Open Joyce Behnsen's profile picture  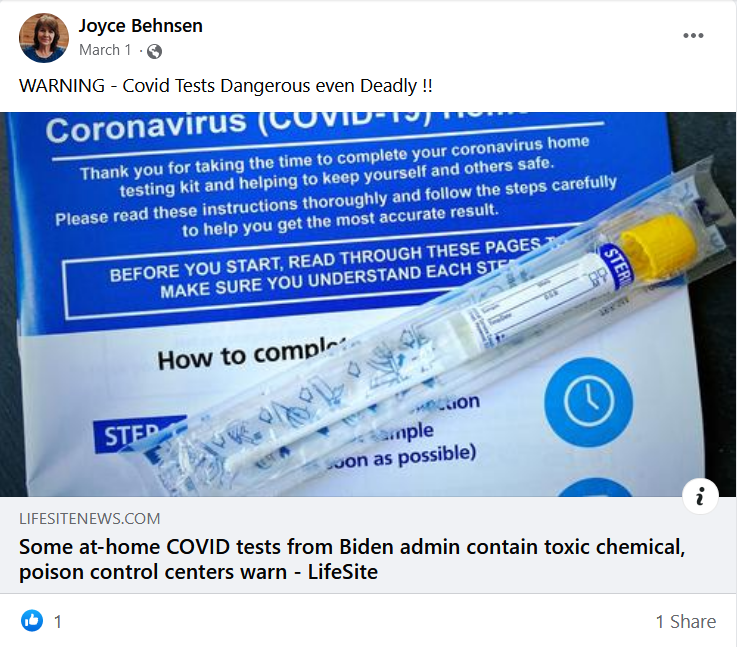44,38
